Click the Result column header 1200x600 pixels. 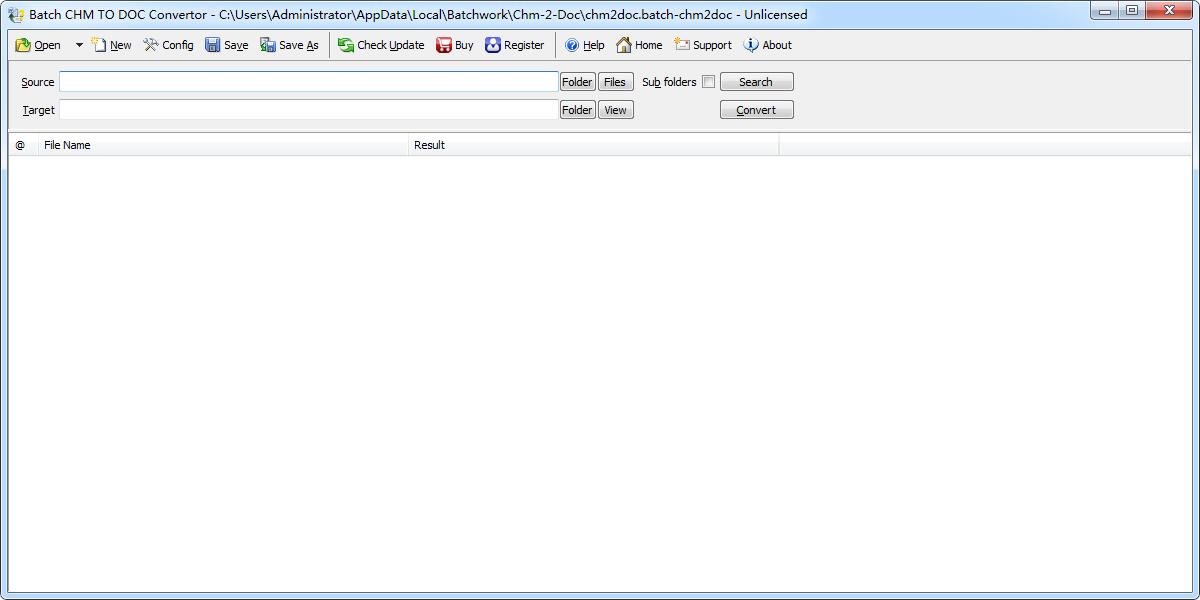(593, 145)
